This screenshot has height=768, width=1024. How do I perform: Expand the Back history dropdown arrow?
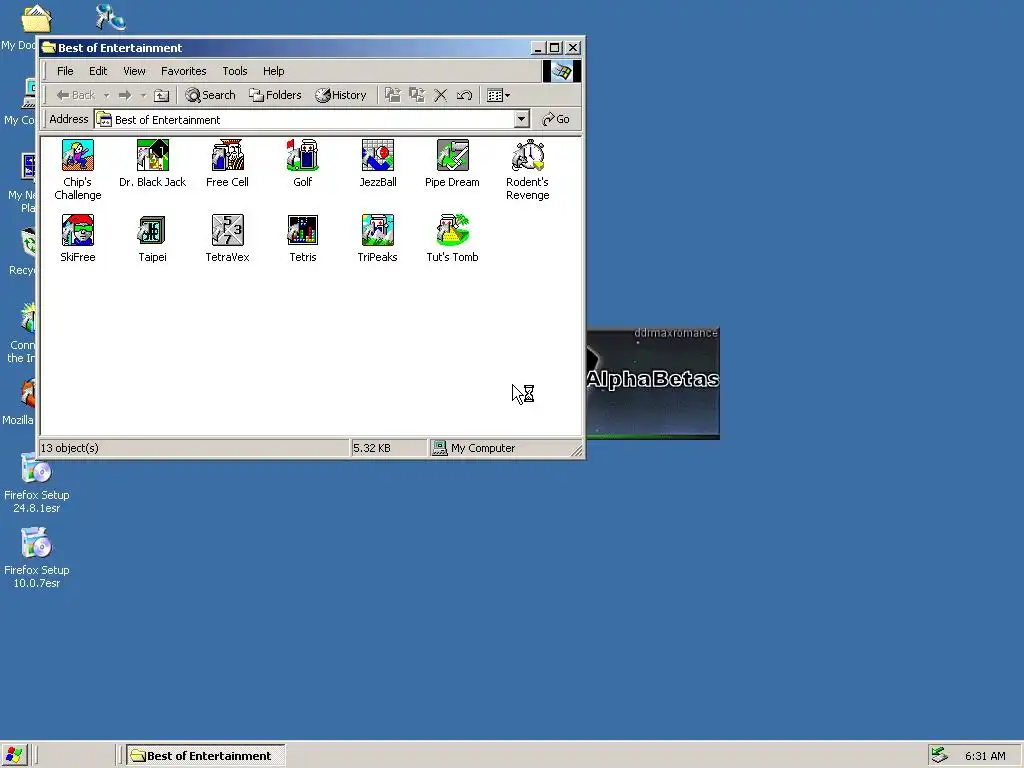point(106,95)
